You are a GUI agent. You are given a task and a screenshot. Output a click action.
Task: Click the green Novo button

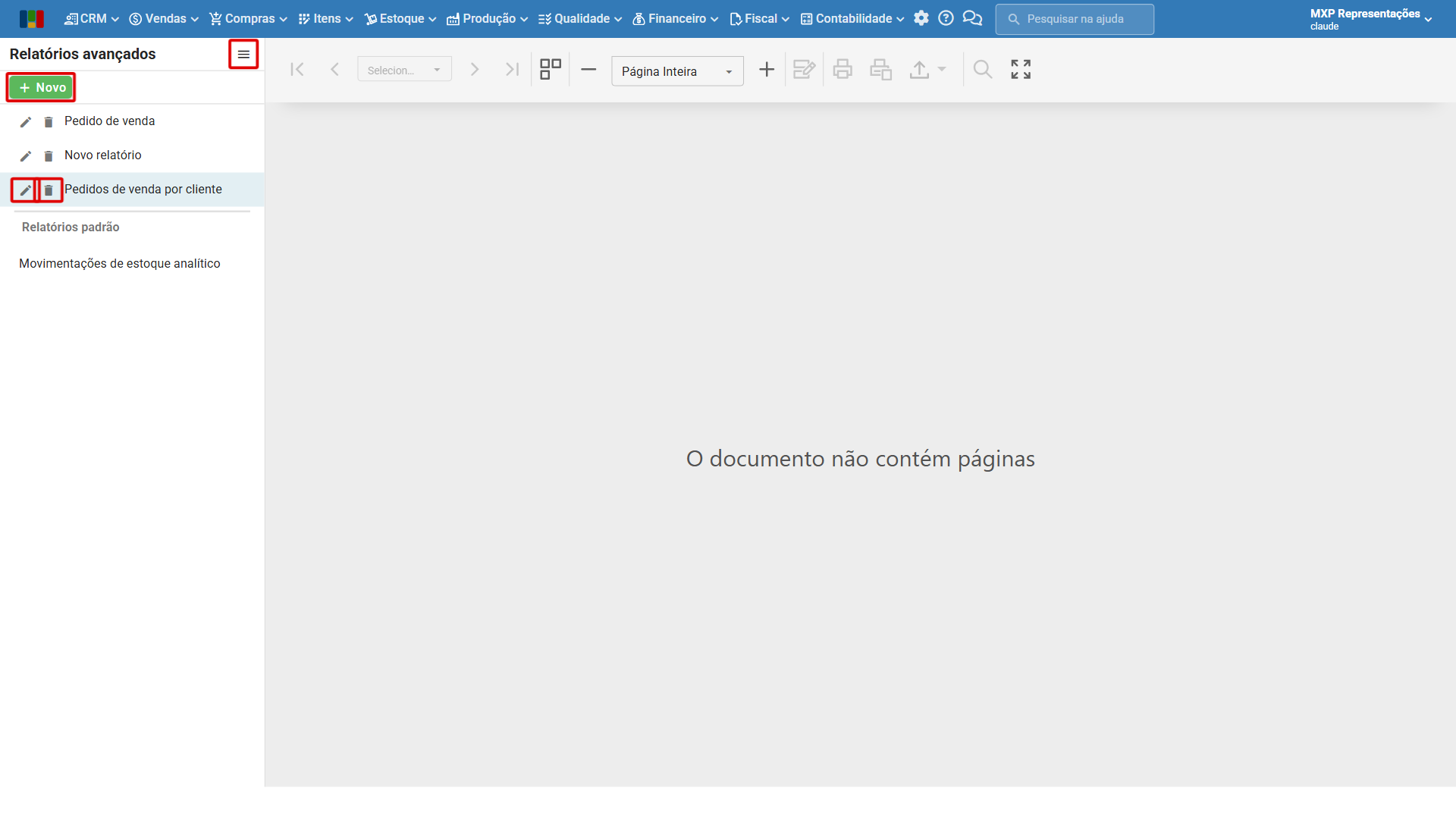point(42,88)
